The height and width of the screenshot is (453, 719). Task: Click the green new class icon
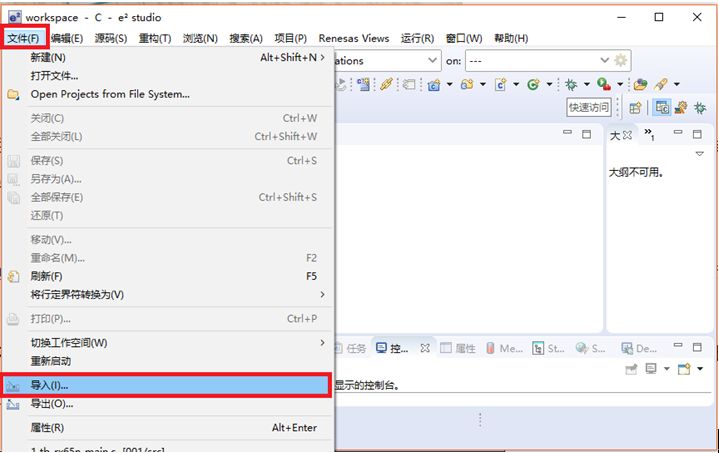(533, 84)
